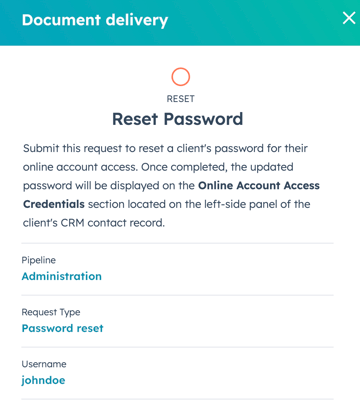
Task: Click the johndoe username value
Action: pos(43,380)
